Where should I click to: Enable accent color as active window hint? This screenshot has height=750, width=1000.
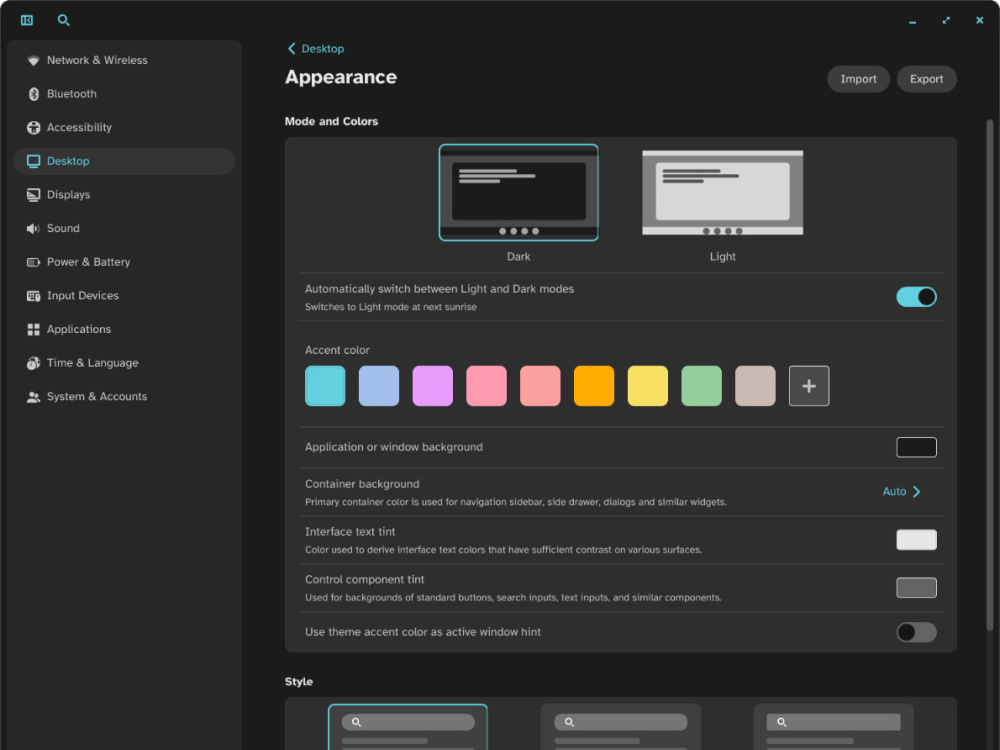[916, 632]
